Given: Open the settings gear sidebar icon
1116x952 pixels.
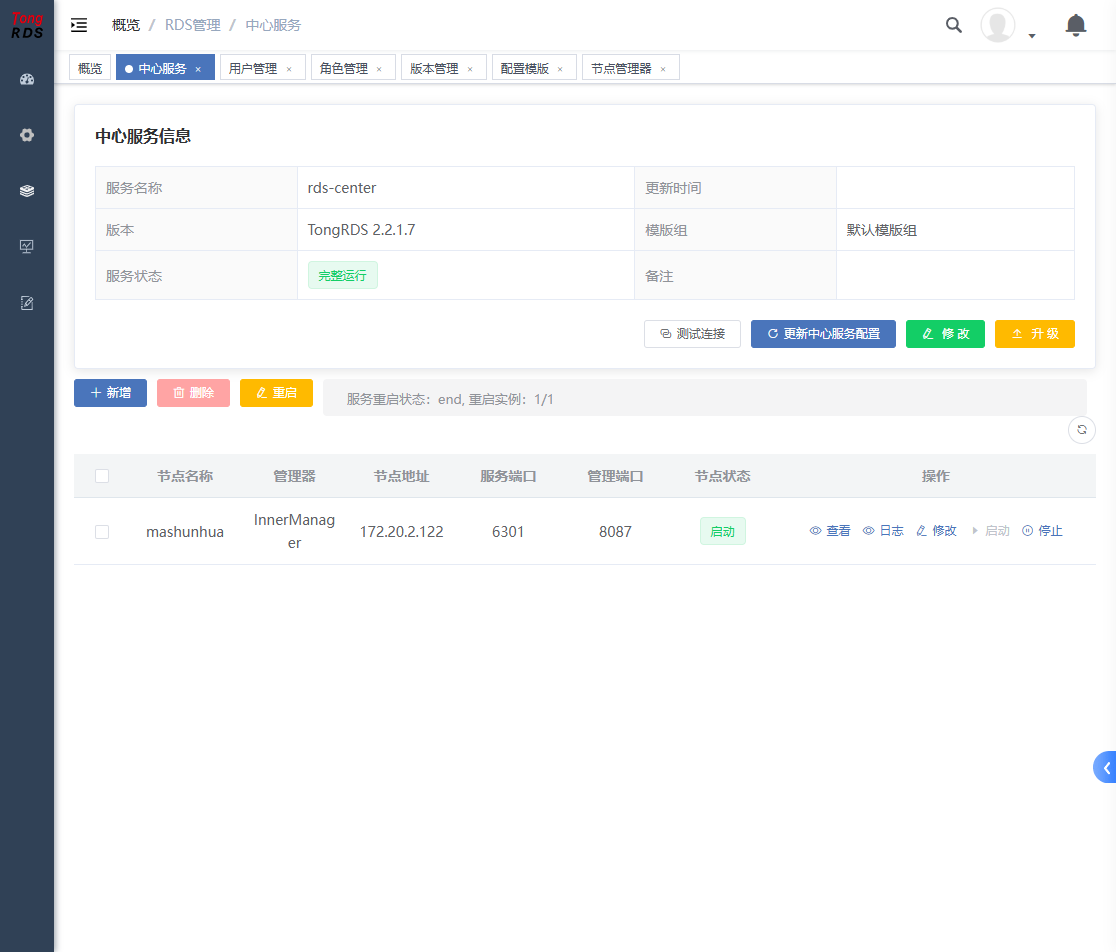Looking at the screenshot, I should pyautogui.click(x=27, y=135).
